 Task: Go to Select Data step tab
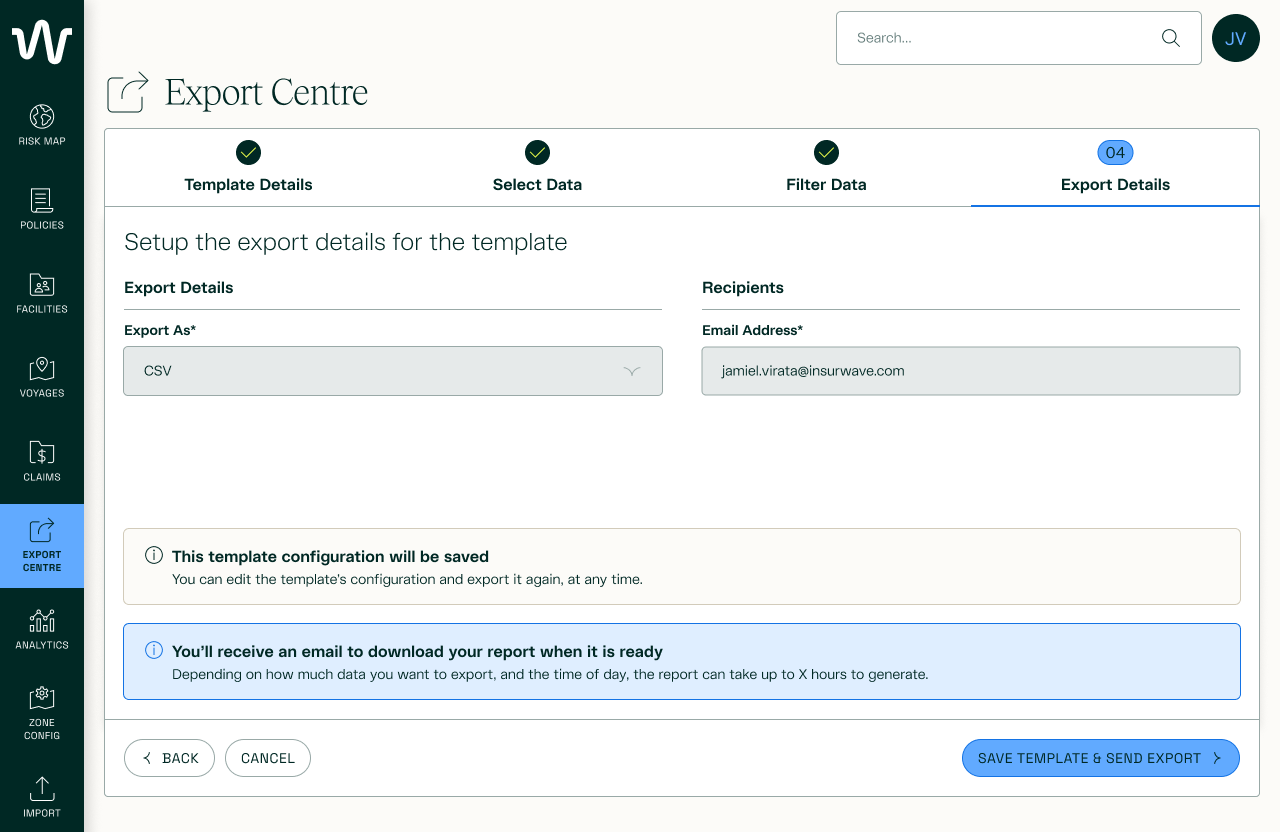(537, 168)
